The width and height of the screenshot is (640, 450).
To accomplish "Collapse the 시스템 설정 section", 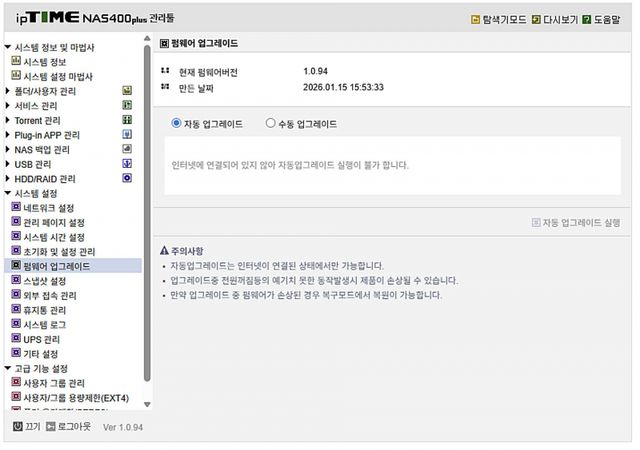I will click(x=8, y=193).
